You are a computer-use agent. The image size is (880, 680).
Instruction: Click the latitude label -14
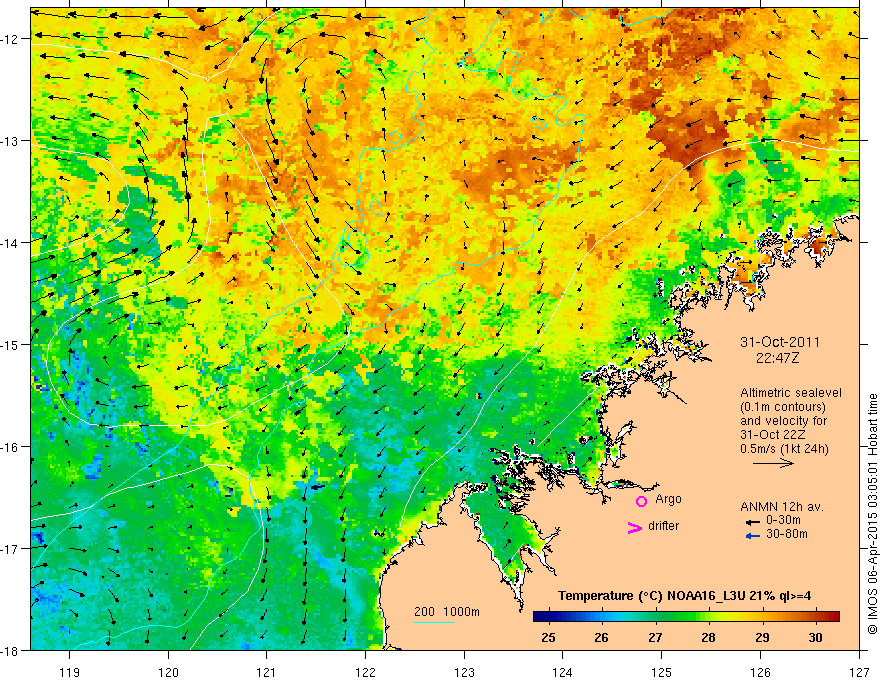(x=10, y=243)
